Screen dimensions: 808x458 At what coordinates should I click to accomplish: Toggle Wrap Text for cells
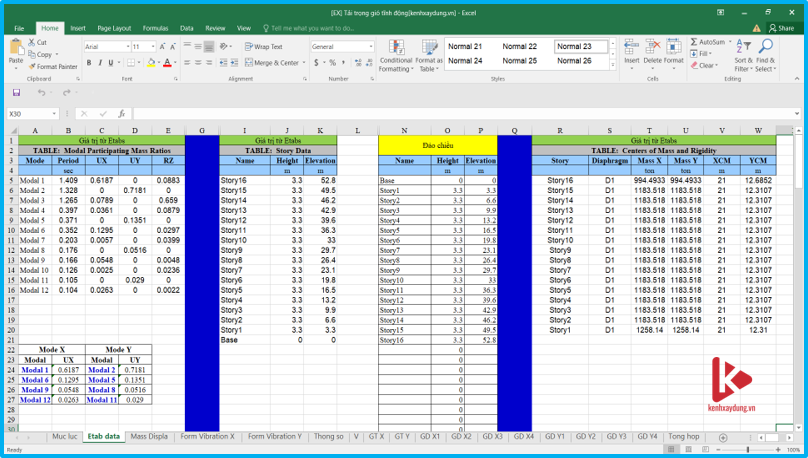pyautogui.click(x=264, y=47)
